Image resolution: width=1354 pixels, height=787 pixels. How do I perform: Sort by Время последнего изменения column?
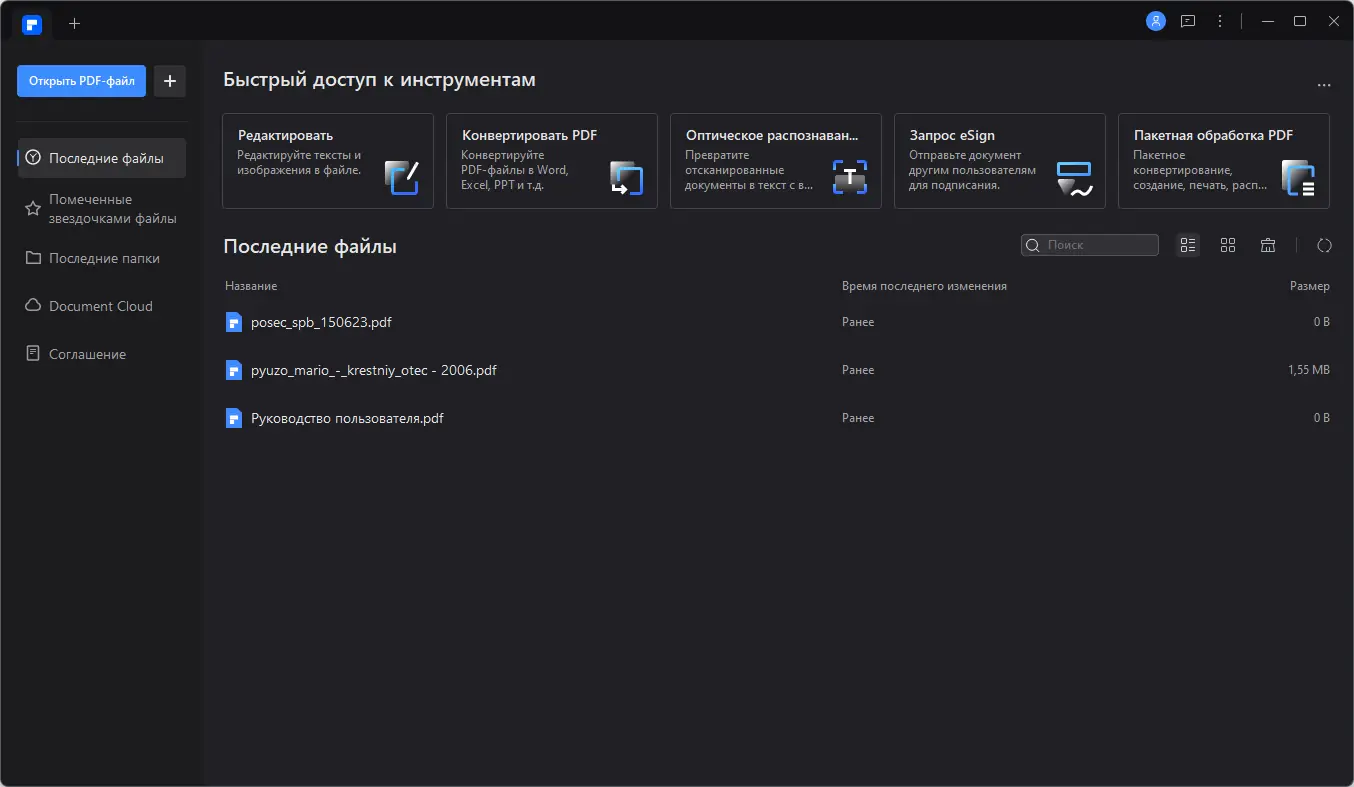[924, 286]
